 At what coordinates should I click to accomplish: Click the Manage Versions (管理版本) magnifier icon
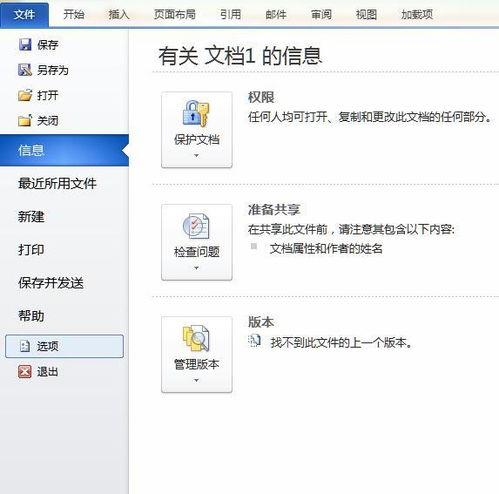click(x=196, y=338)
